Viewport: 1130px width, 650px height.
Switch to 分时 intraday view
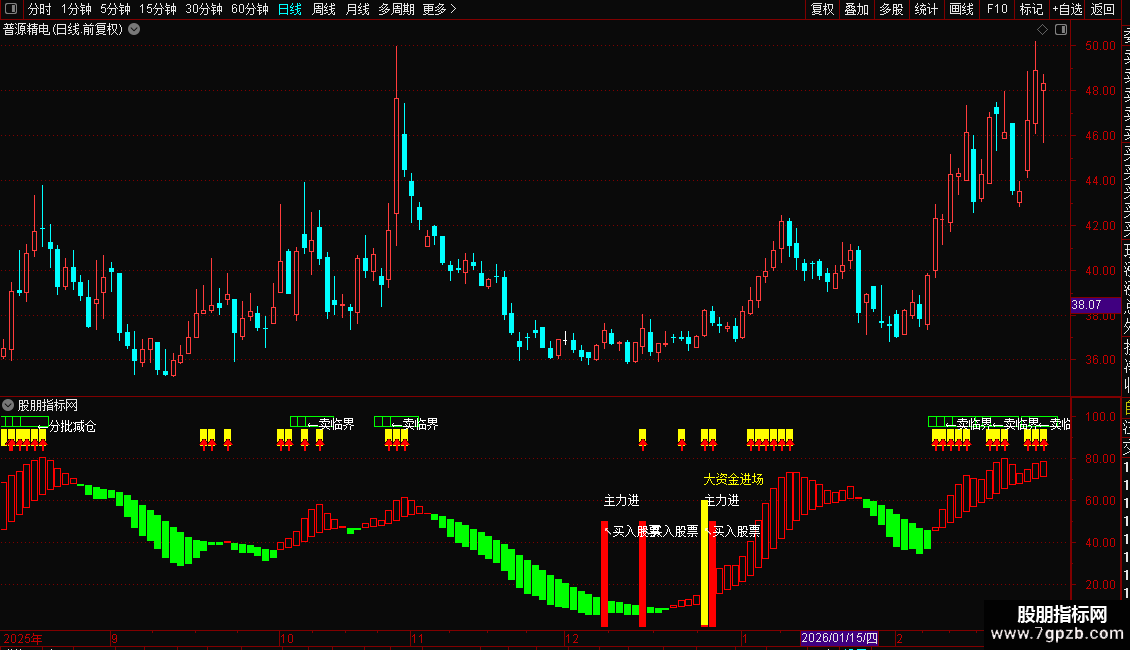(x=40, y=9)
